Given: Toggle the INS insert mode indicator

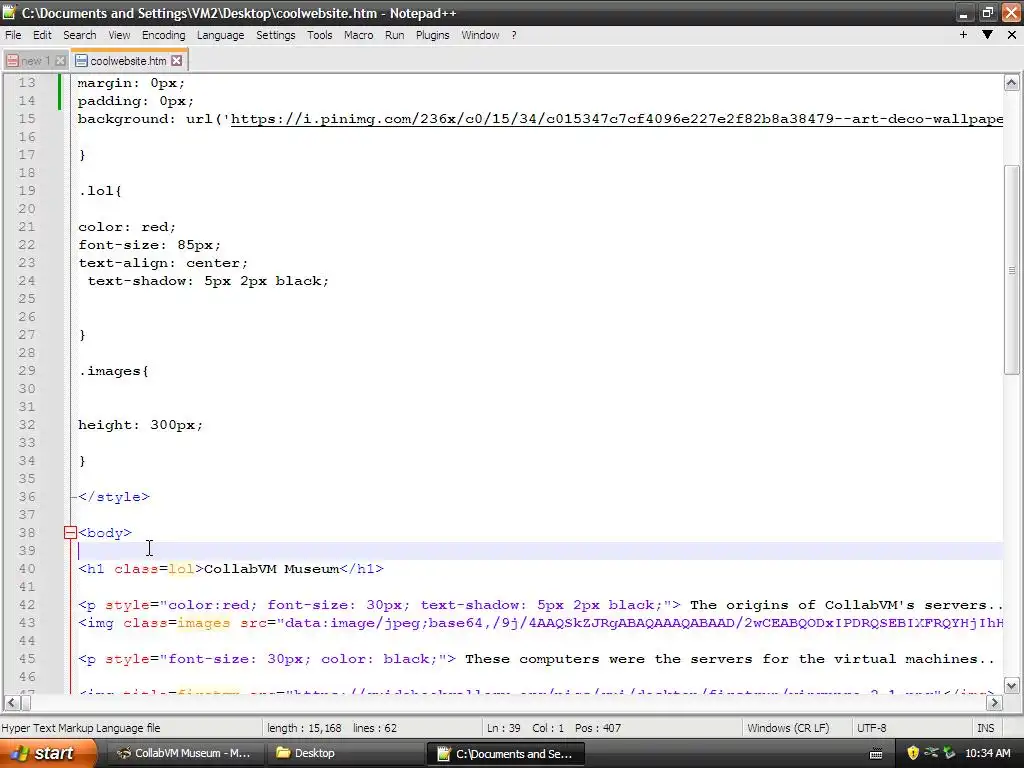Looking at the screenshot, I should (985, 728).
